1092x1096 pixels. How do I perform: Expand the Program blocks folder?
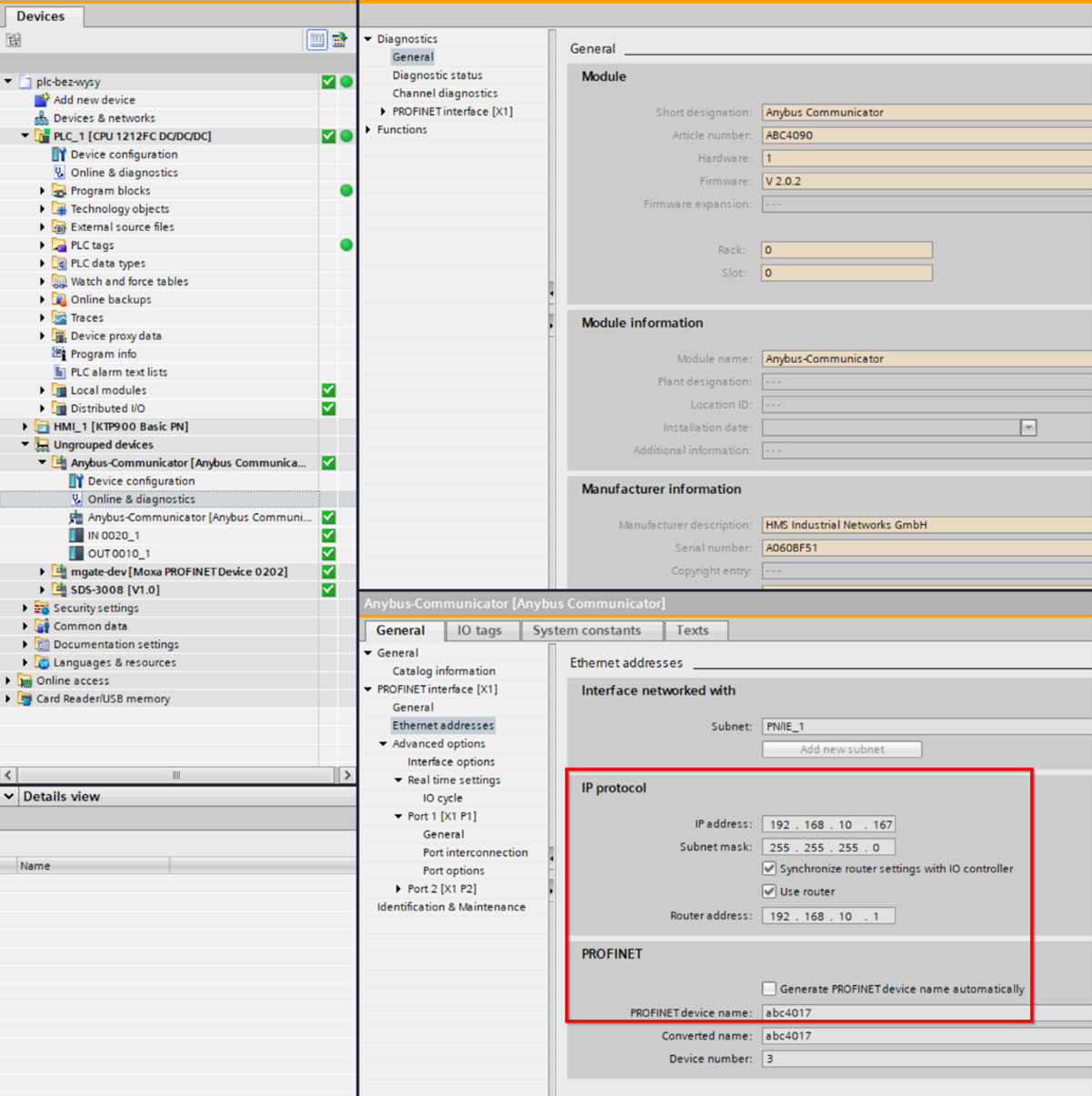click(42, 191)
